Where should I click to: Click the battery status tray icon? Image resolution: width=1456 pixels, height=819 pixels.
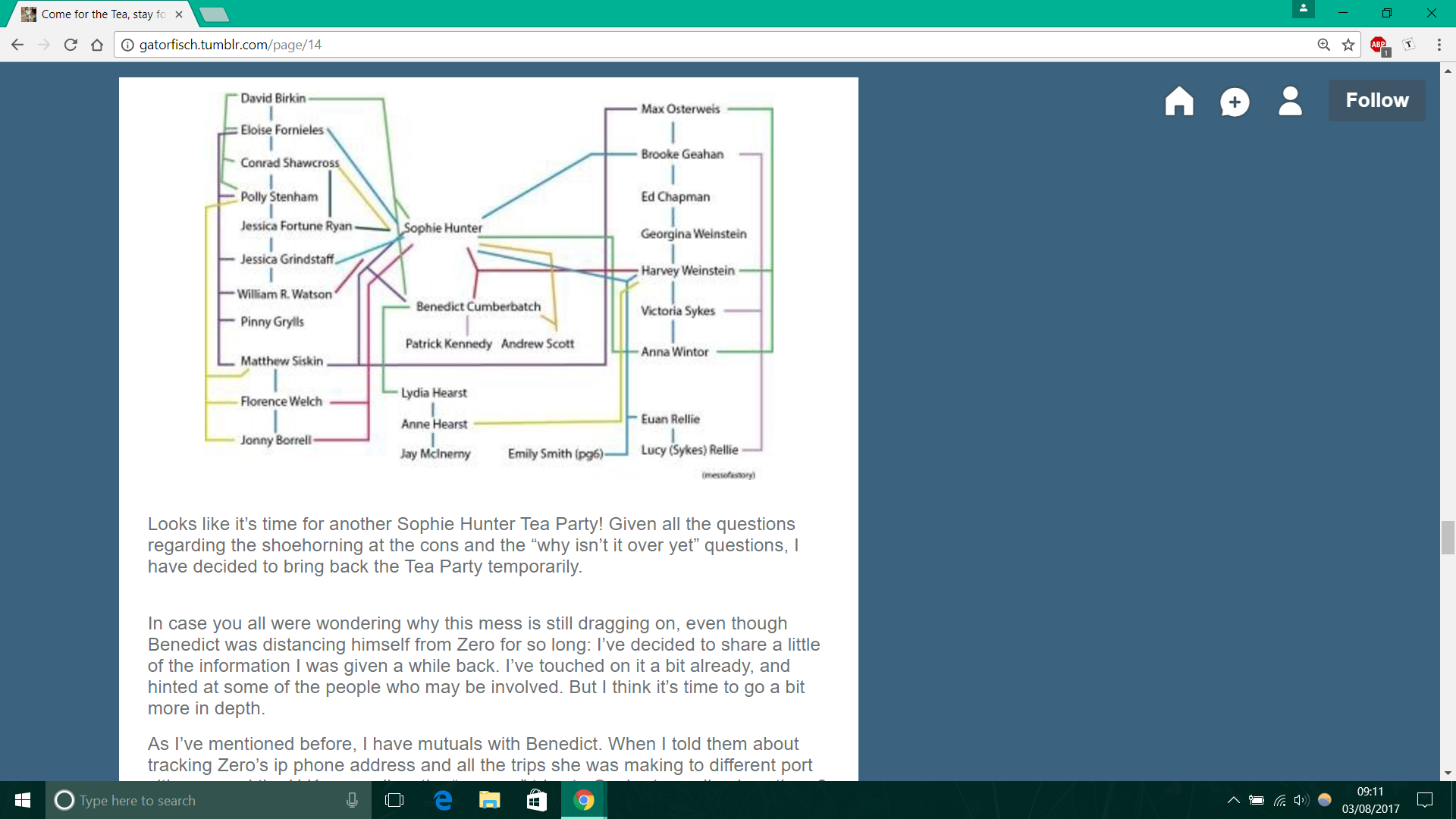click(1257, 800)
